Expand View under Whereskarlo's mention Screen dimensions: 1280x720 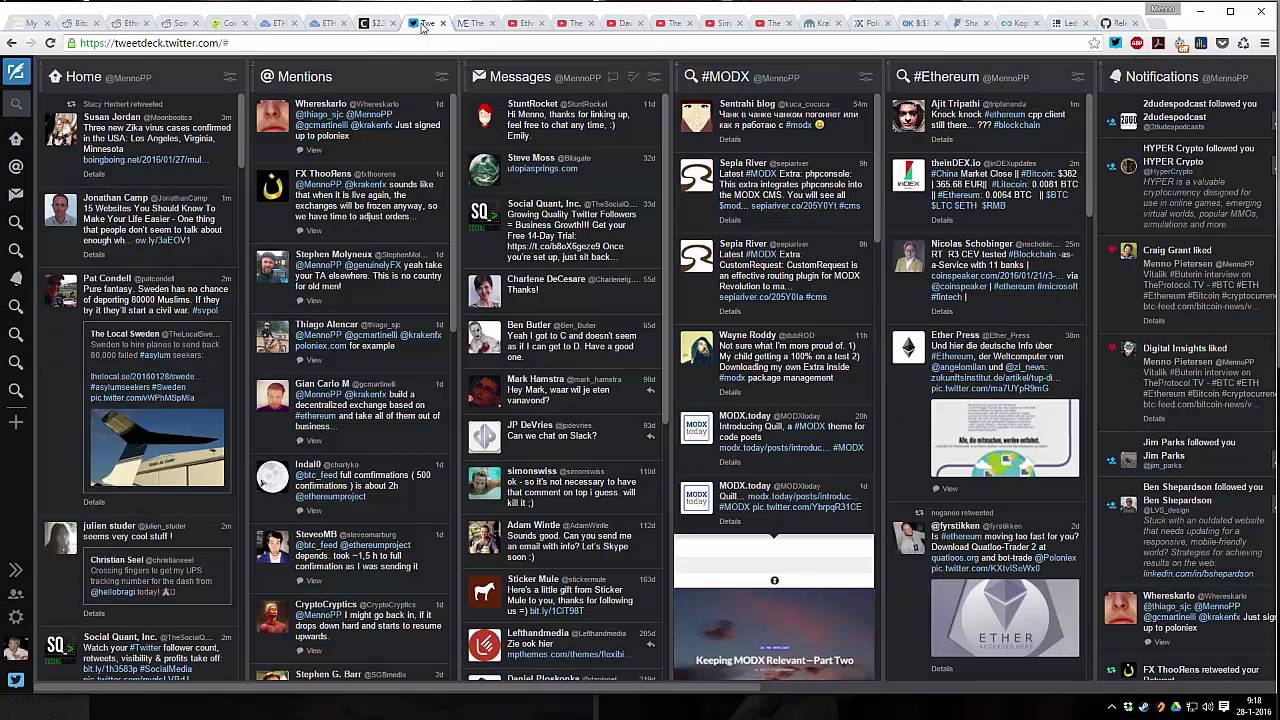tap(309, 150)
